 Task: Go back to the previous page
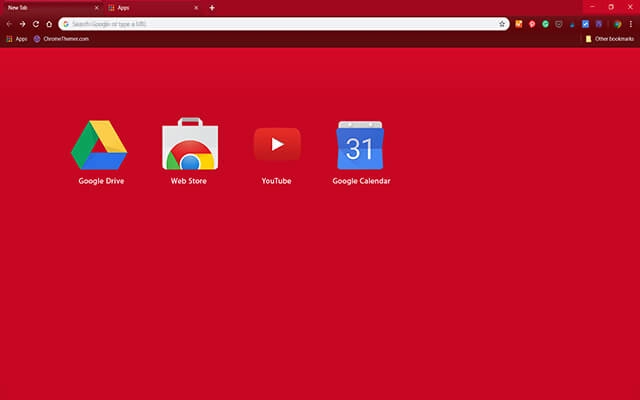click(x=9, y=24)
